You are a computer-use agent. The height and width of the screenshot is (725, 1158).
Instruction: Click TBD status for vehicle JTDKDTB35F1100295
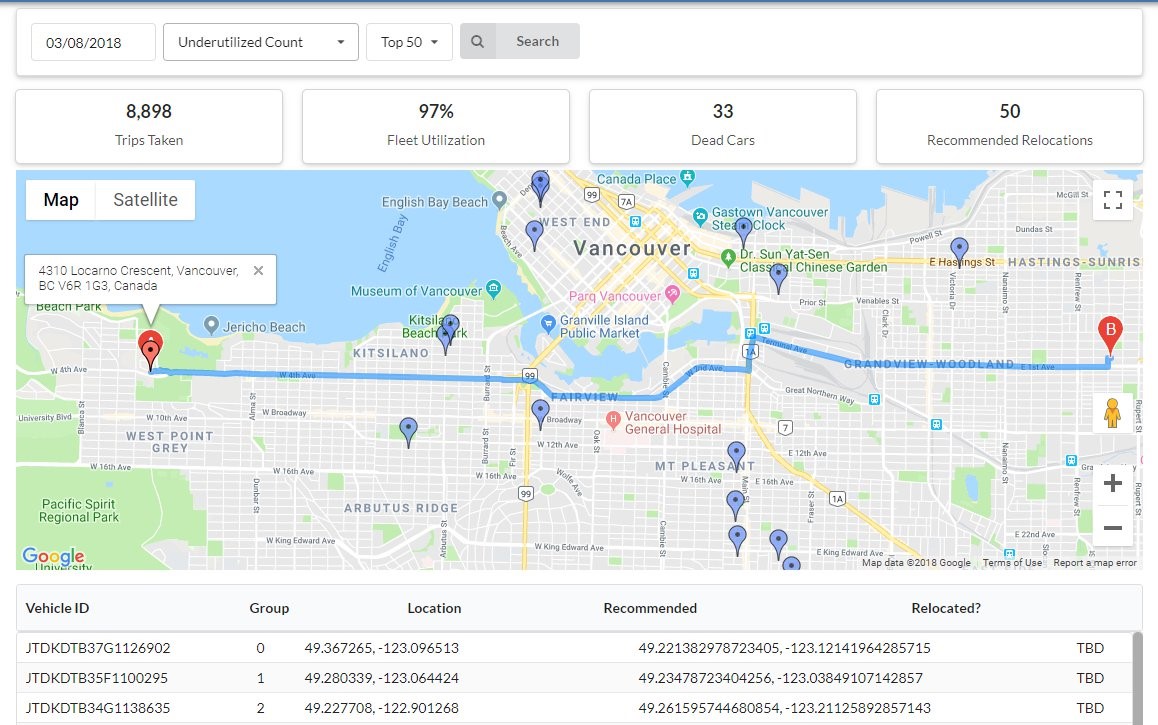click(x=1090, y=678)
